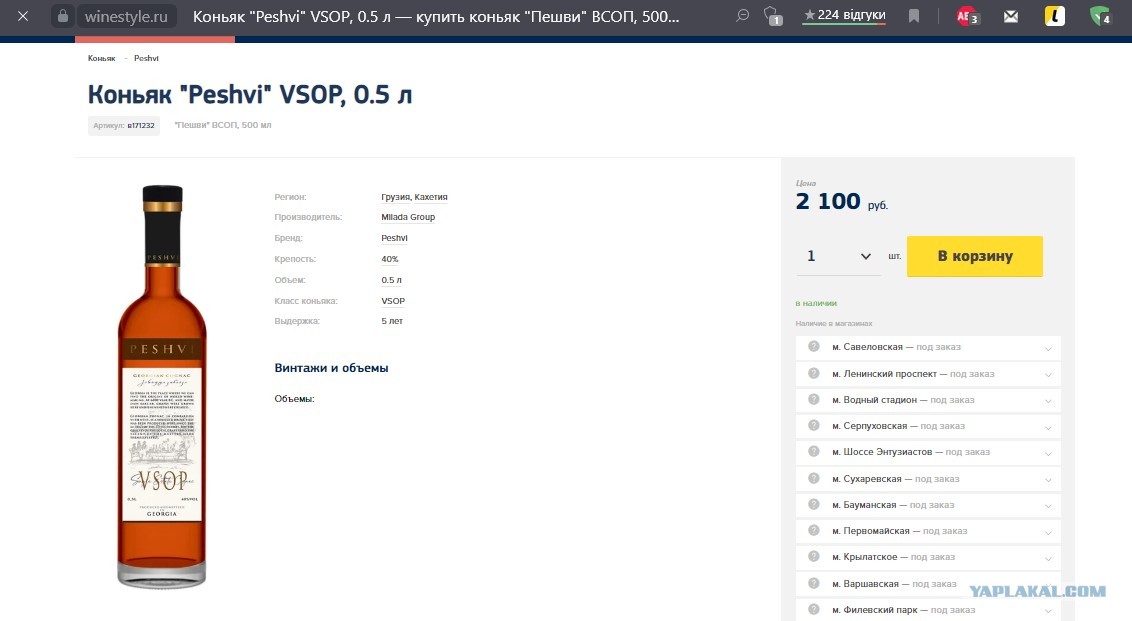
Task: Expand the м. Ленинский проспект store row
Action: (928, 374)
